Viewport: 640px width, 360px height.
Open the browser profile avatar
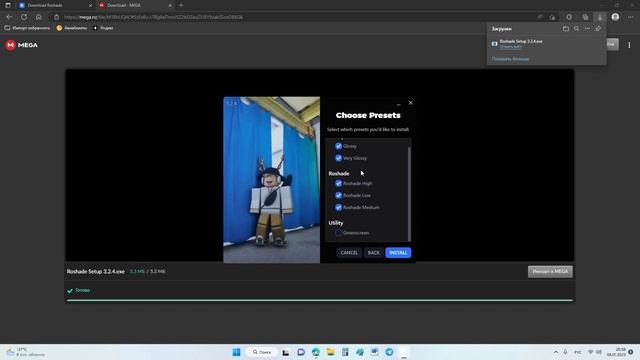(615, 17)
